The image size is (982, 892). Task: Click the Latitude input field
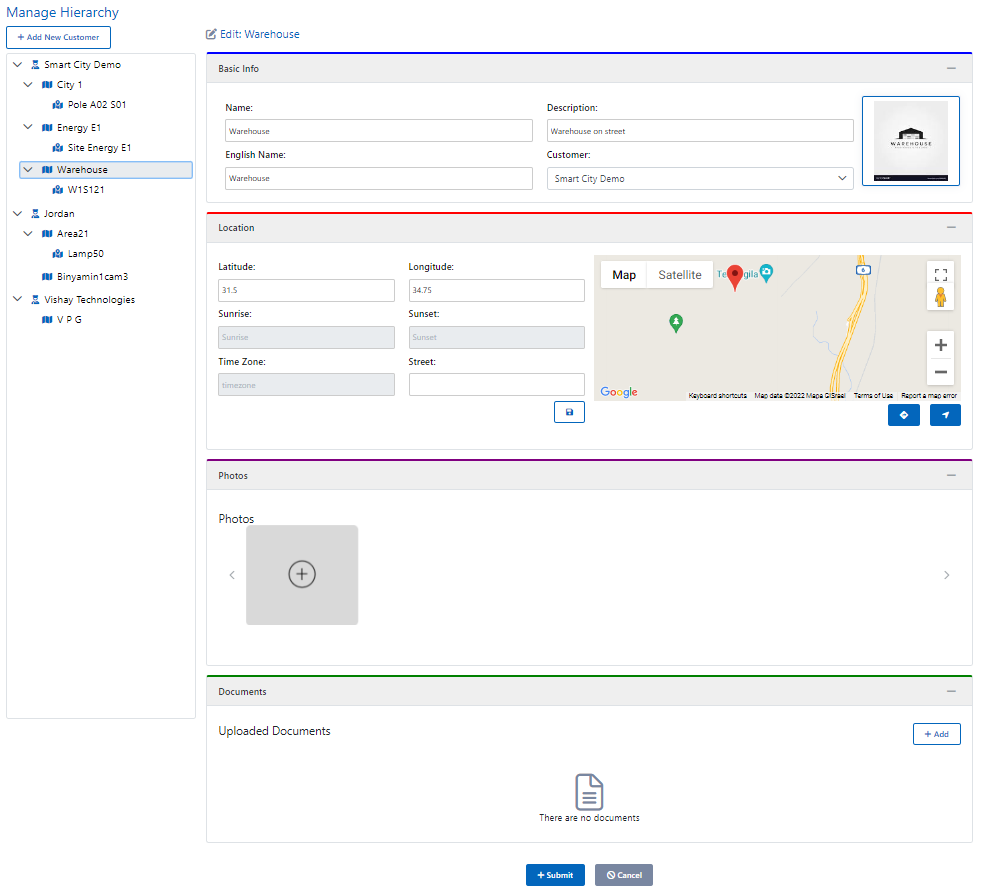coord(306,290)
